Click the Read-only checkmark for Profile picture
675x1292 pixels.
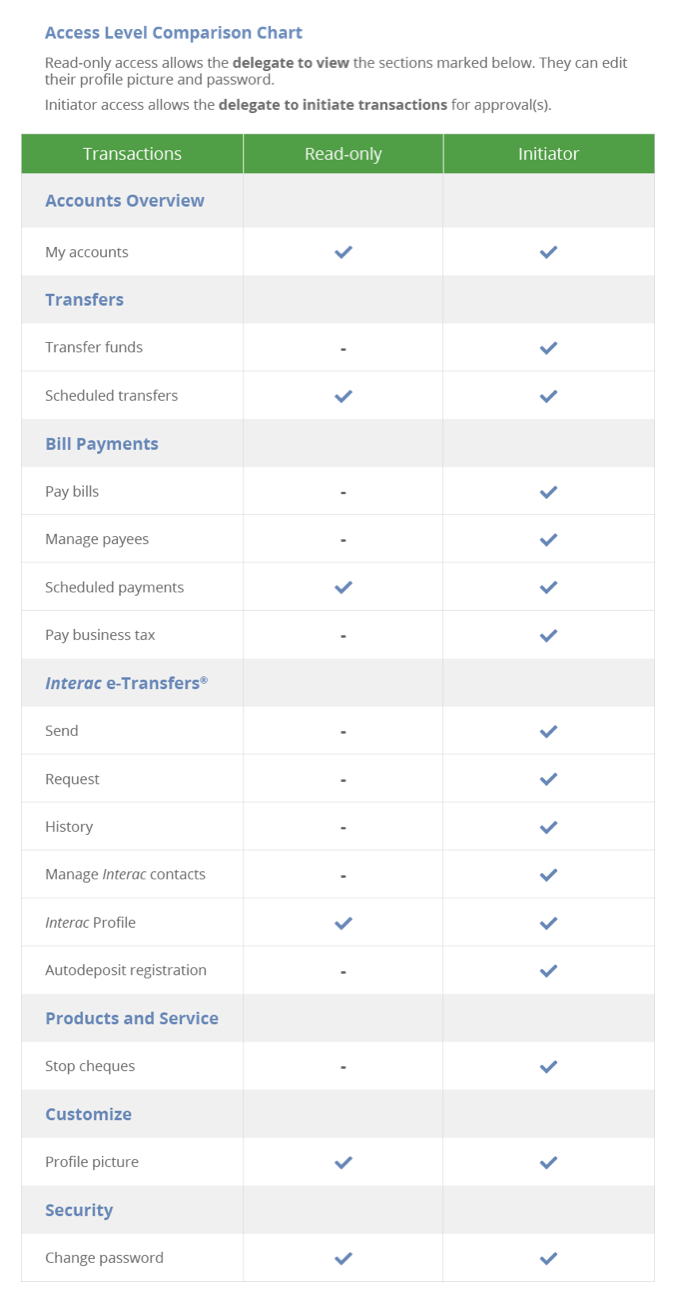pos(343,1162)
